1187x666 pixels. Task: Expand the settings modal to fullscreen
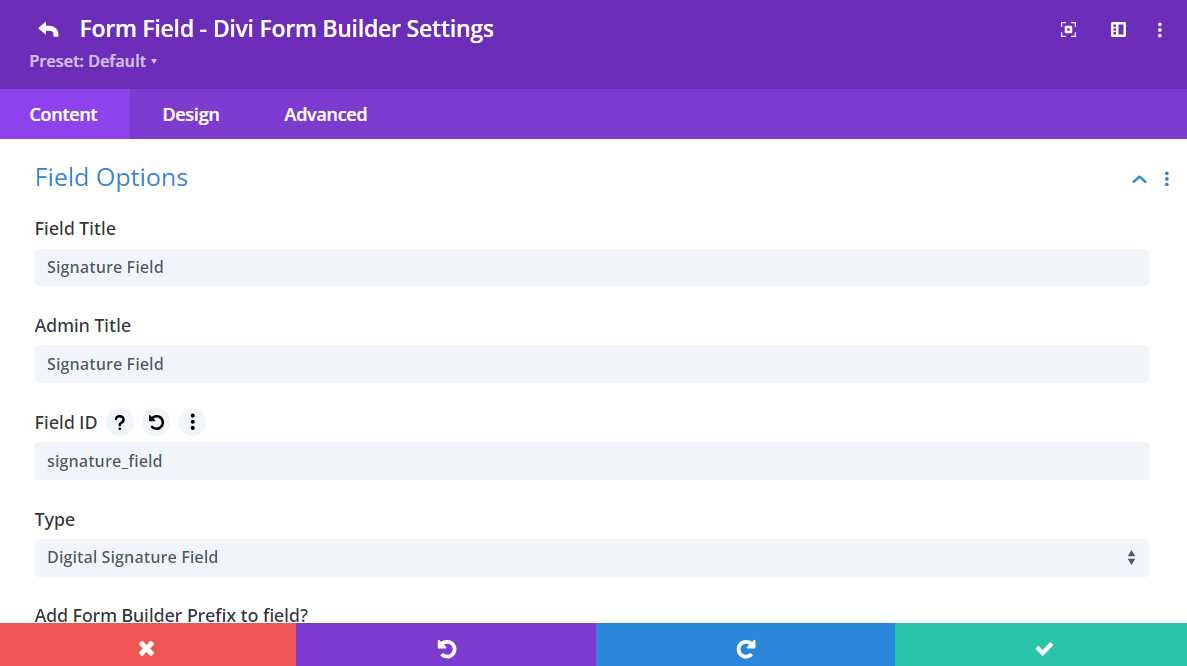[x=1068, y=29]
